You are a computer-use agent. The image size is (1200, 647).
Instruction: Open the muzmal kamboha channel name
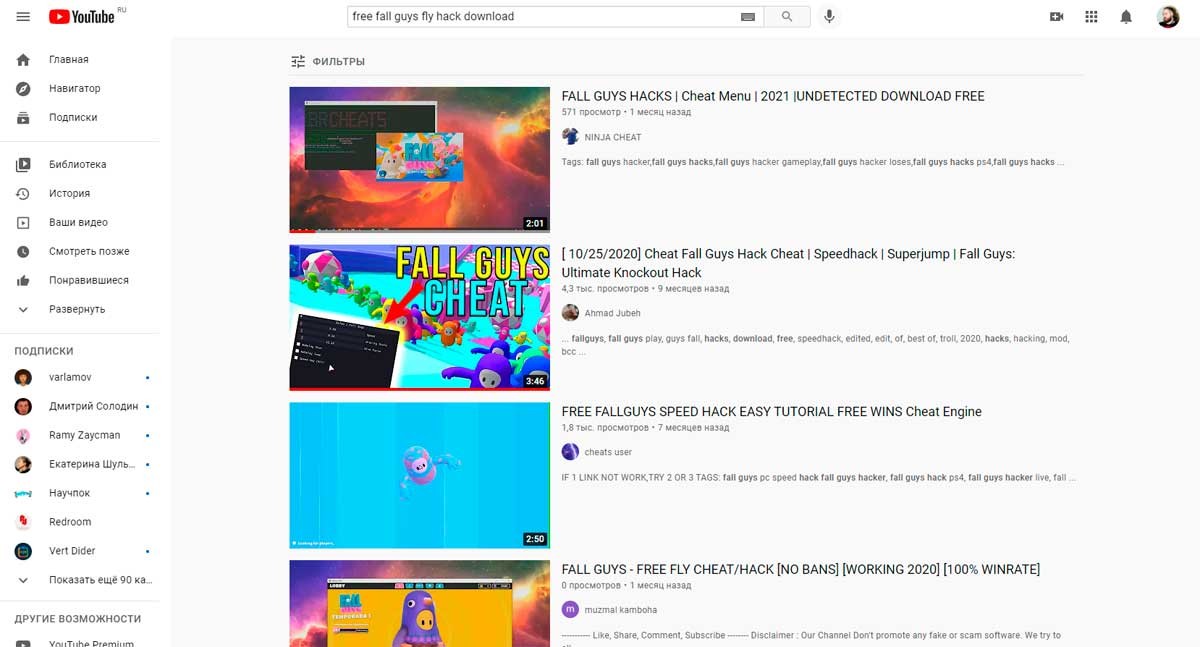[x=621, y=610]
